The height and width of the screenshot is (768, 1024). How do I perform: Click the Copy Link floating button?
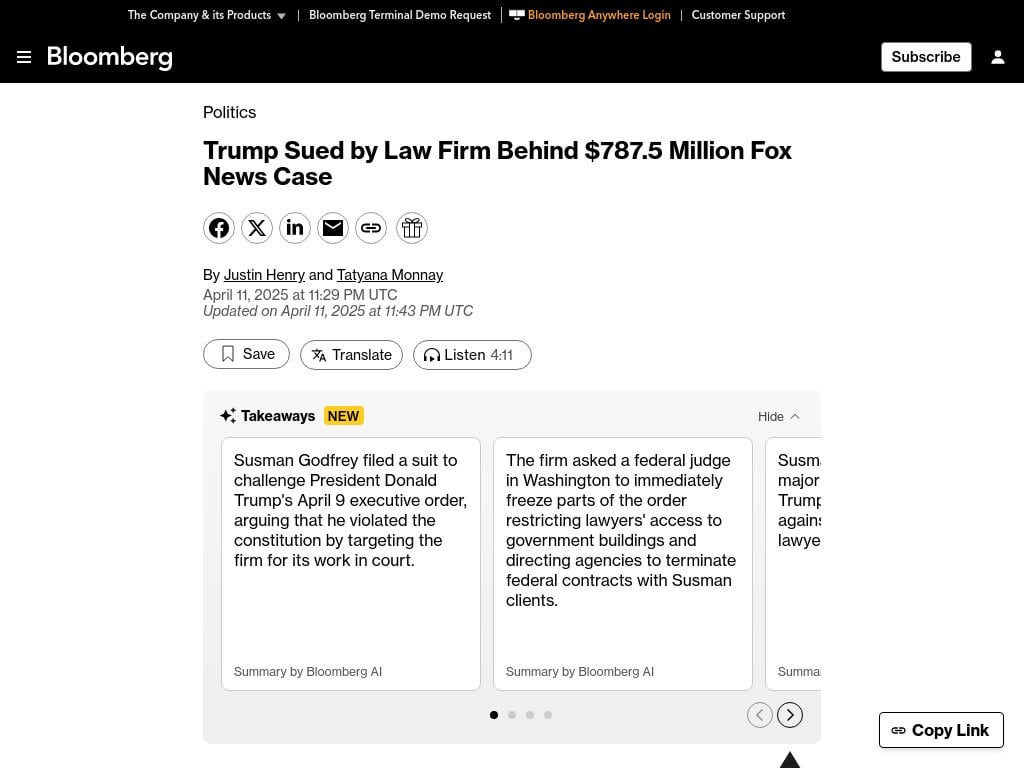(940, 730)
